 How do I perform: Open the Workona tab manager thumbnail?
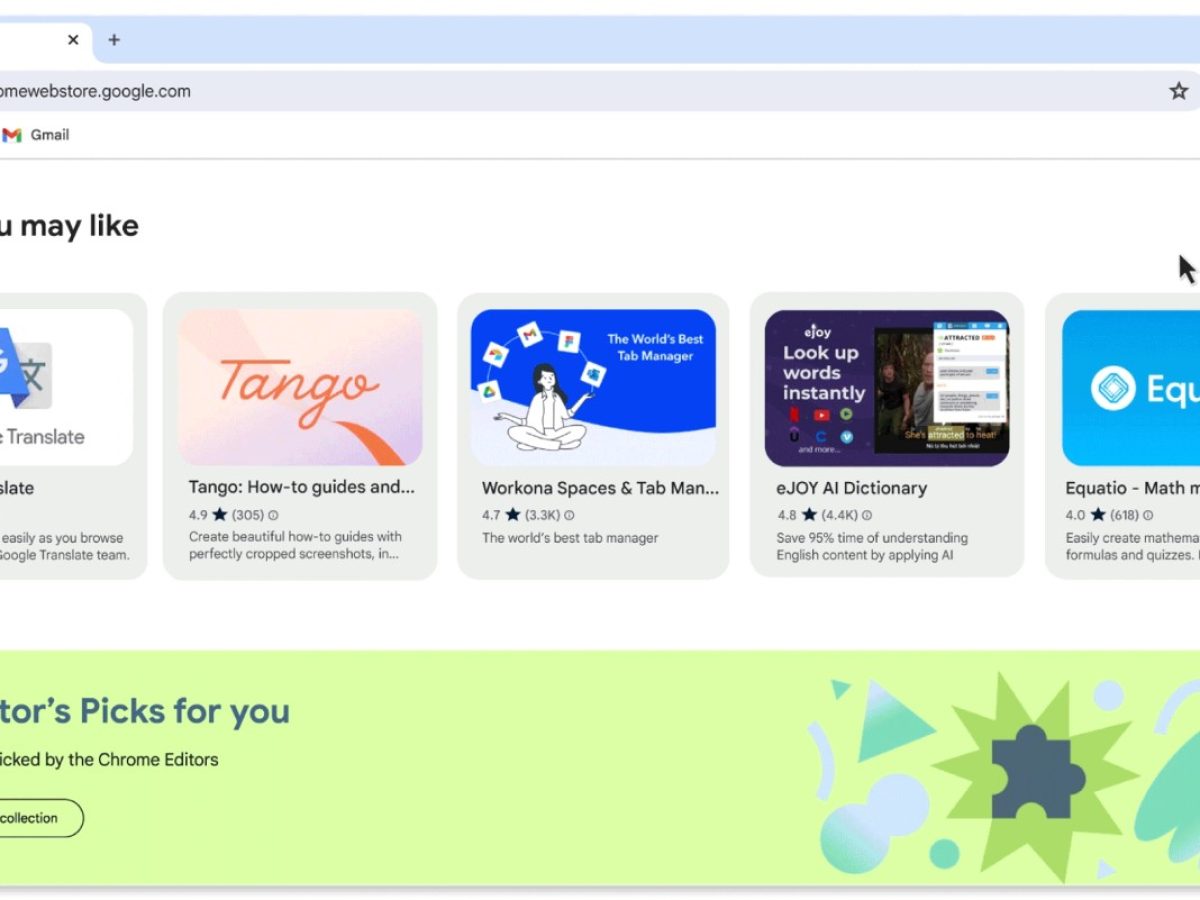(593, 387)
